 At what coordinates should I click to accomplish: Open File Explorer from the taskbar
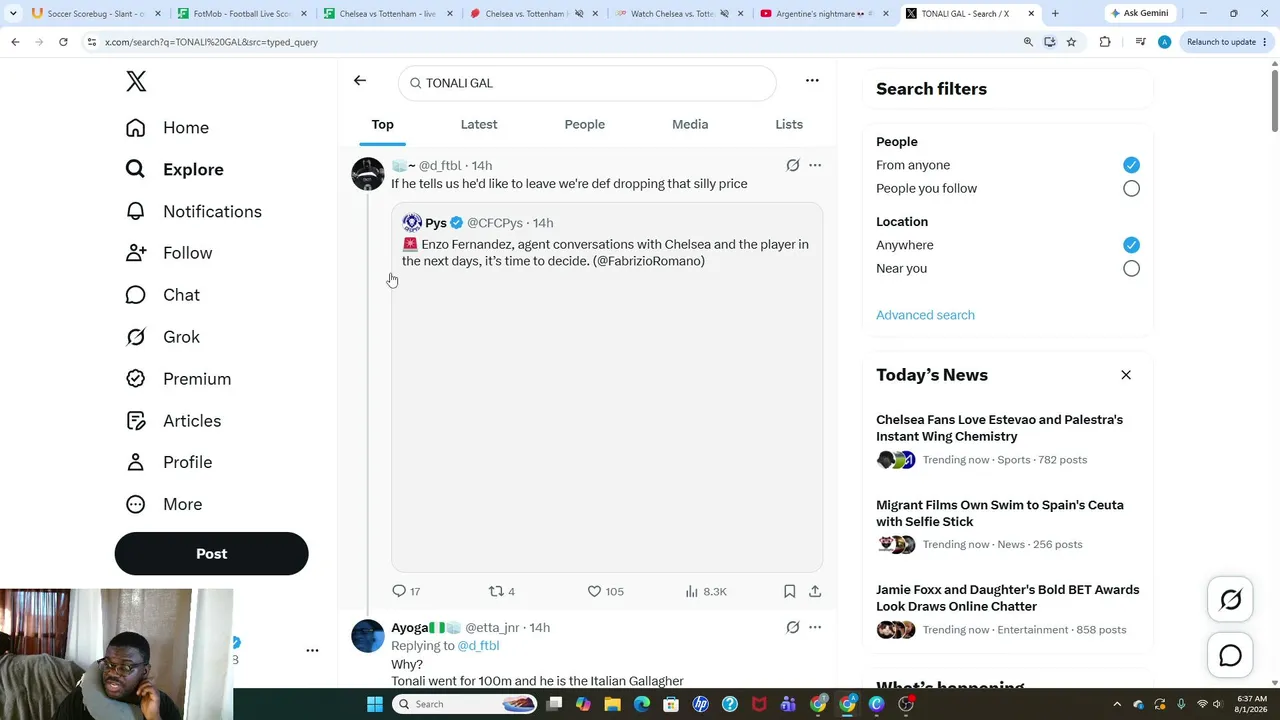(613, 704)
